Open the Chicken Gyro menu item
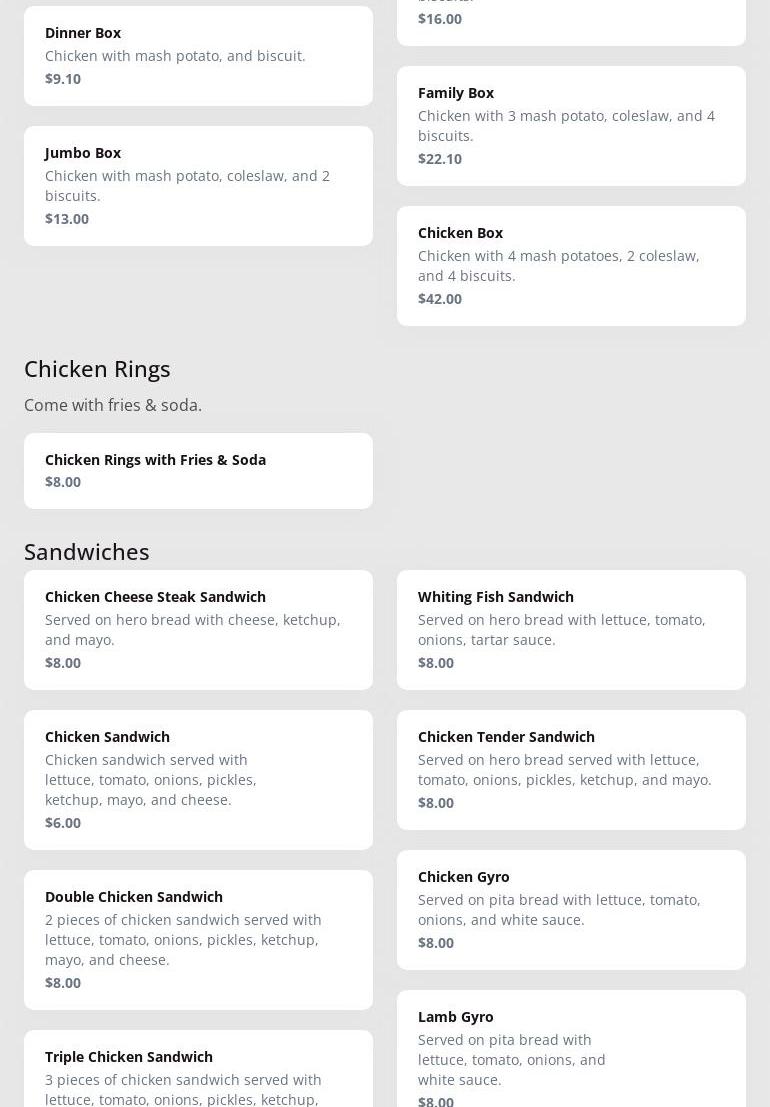This screenshot has width=770, height=1107. click(571, 909)
